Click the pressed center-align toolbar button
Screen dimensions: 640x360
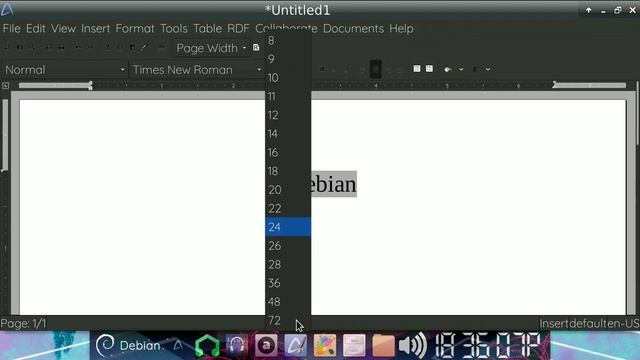376,69
